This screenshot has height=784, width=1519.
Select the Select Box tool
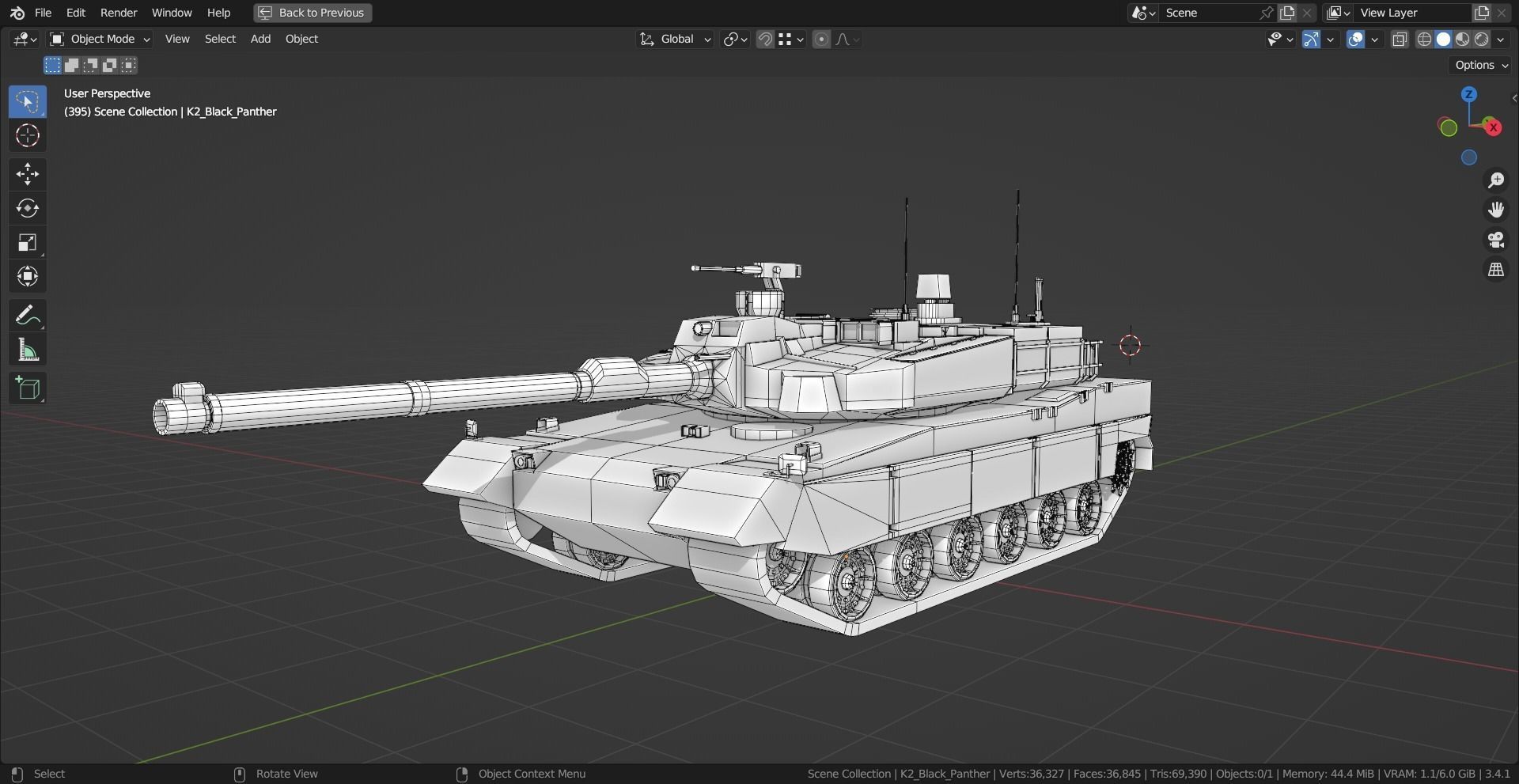28,102
